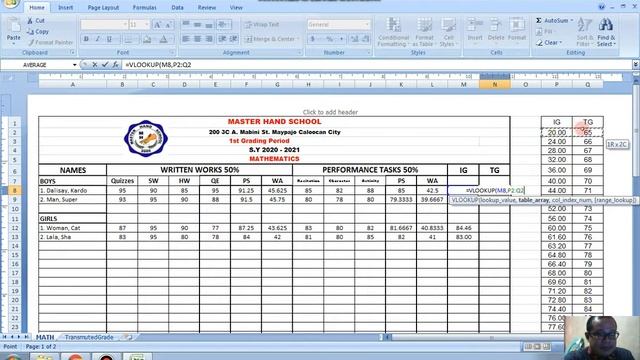Switch to the Home ribbon tab

coord(37,7)
